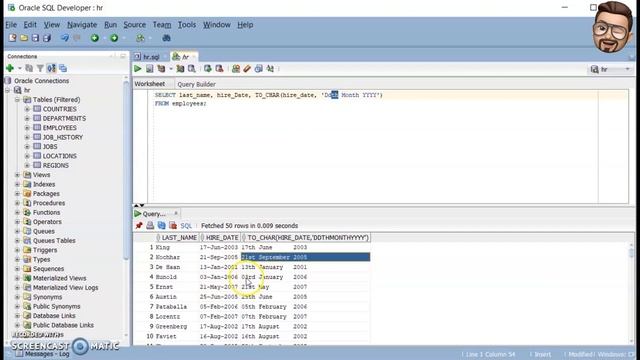Screen dimensions: 640x360
Task: Close the Query Result tab
Action: pyautogui.click(x=176, y=213)
